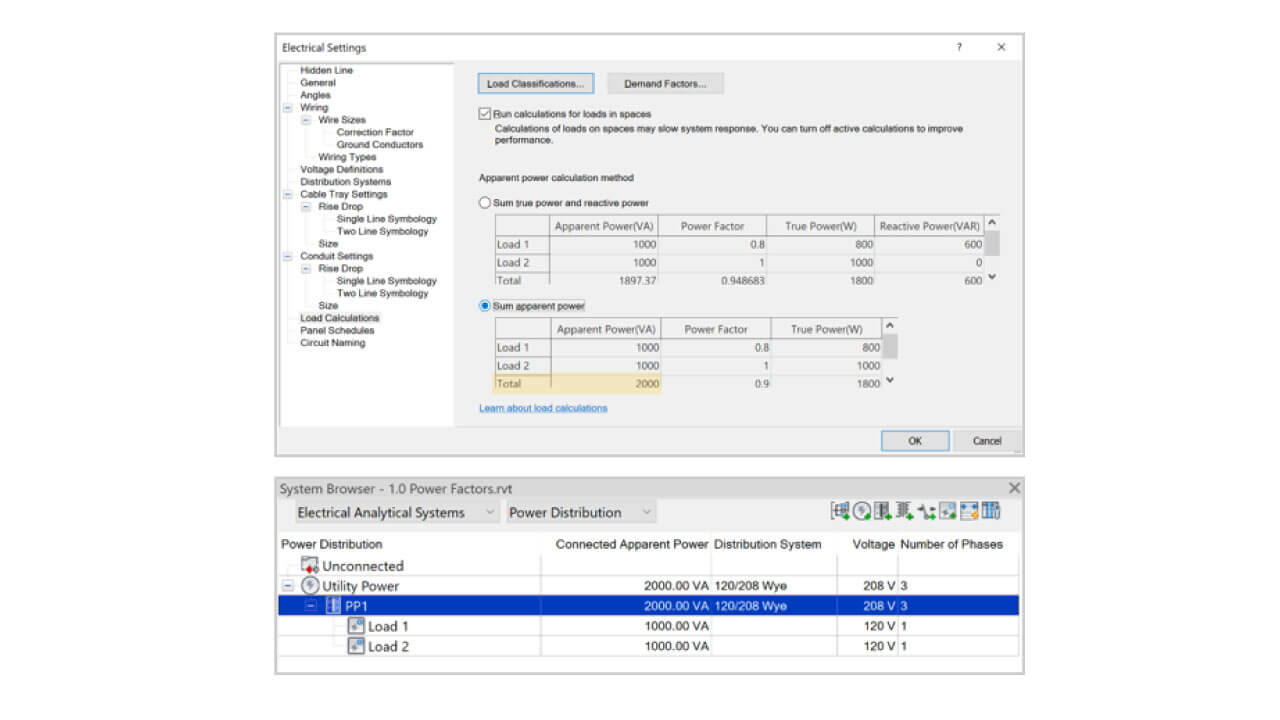Click the Number of Phases column header
The width and height of the screenshot is (1280, 720).
[952, 544]
